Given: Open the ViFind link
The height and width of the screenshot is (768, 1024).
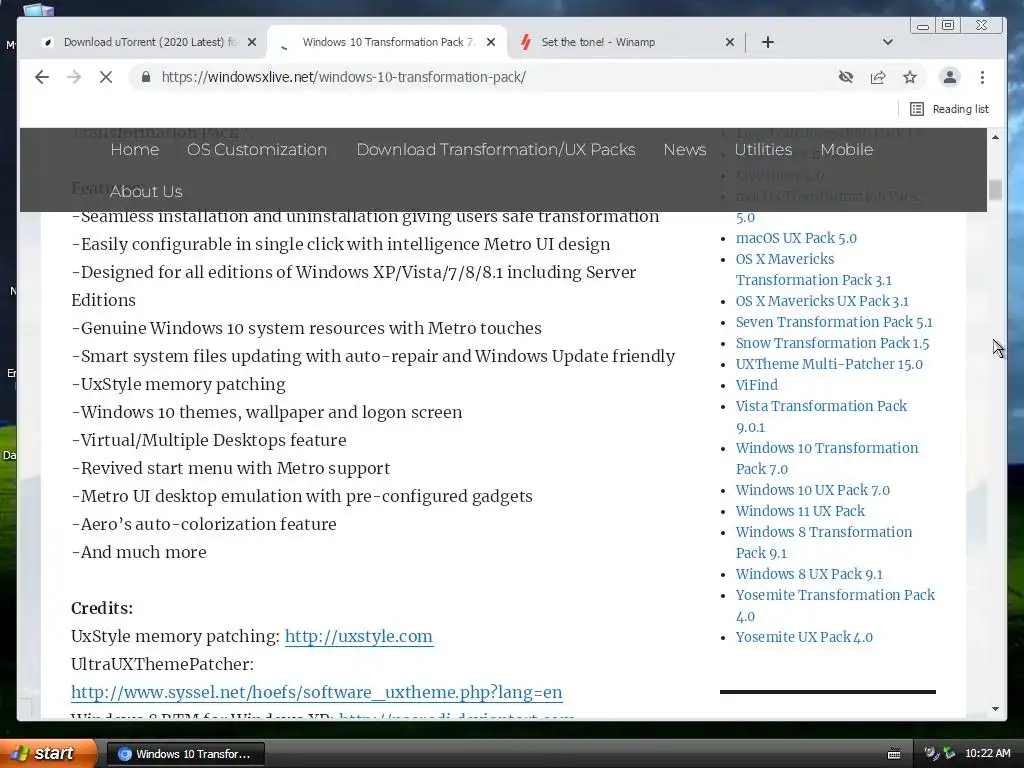Looking at the screenshot, I should (x=757, y=385).
